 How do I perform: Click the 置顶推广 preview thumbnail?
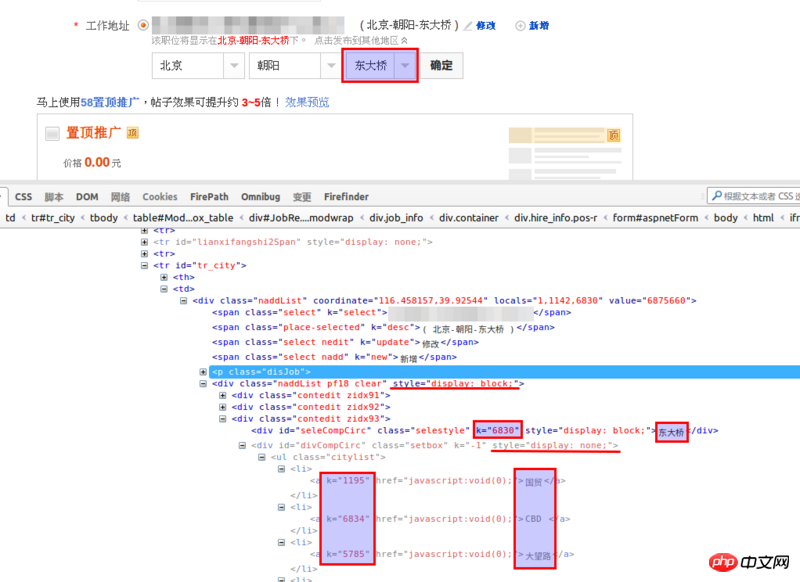coord(565,153)
